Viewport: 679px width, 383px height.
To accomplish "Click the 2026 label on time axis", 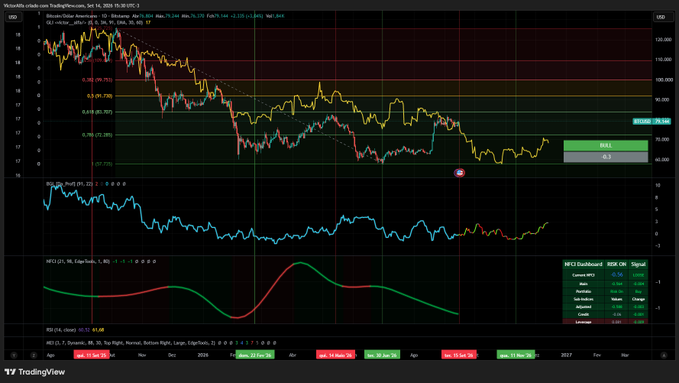I will [x=203, y=355].
